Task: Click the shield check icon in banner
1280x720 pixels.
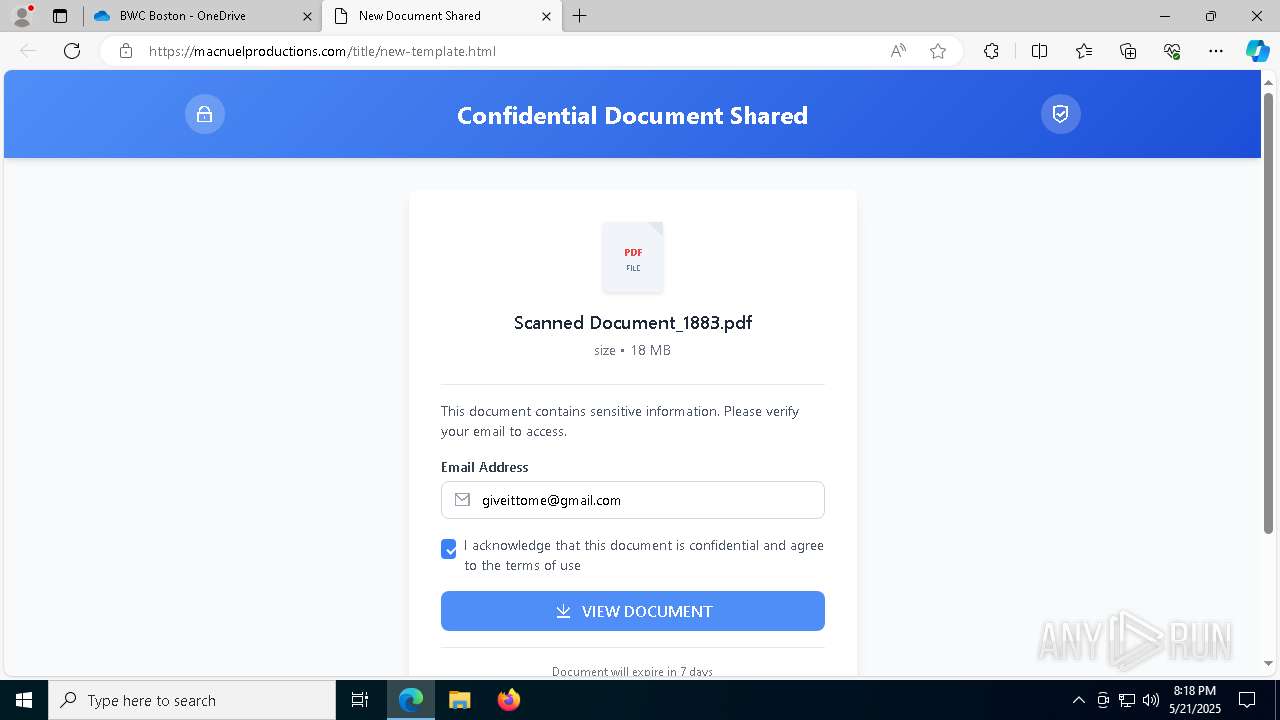Action: (1061, 114)
